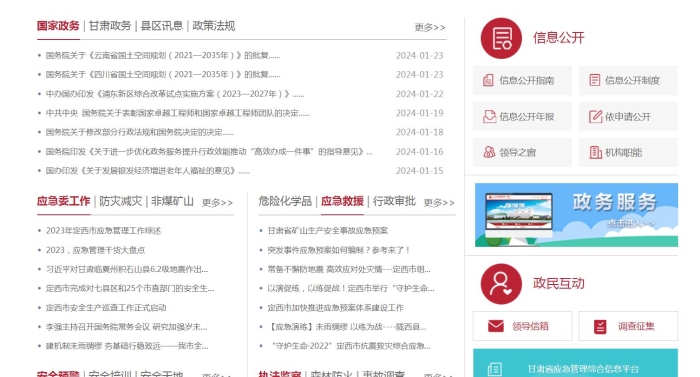Viewport: 700px width, 377px height.
Task: Open 依申请公开 text button
Action: click(628, 117)
